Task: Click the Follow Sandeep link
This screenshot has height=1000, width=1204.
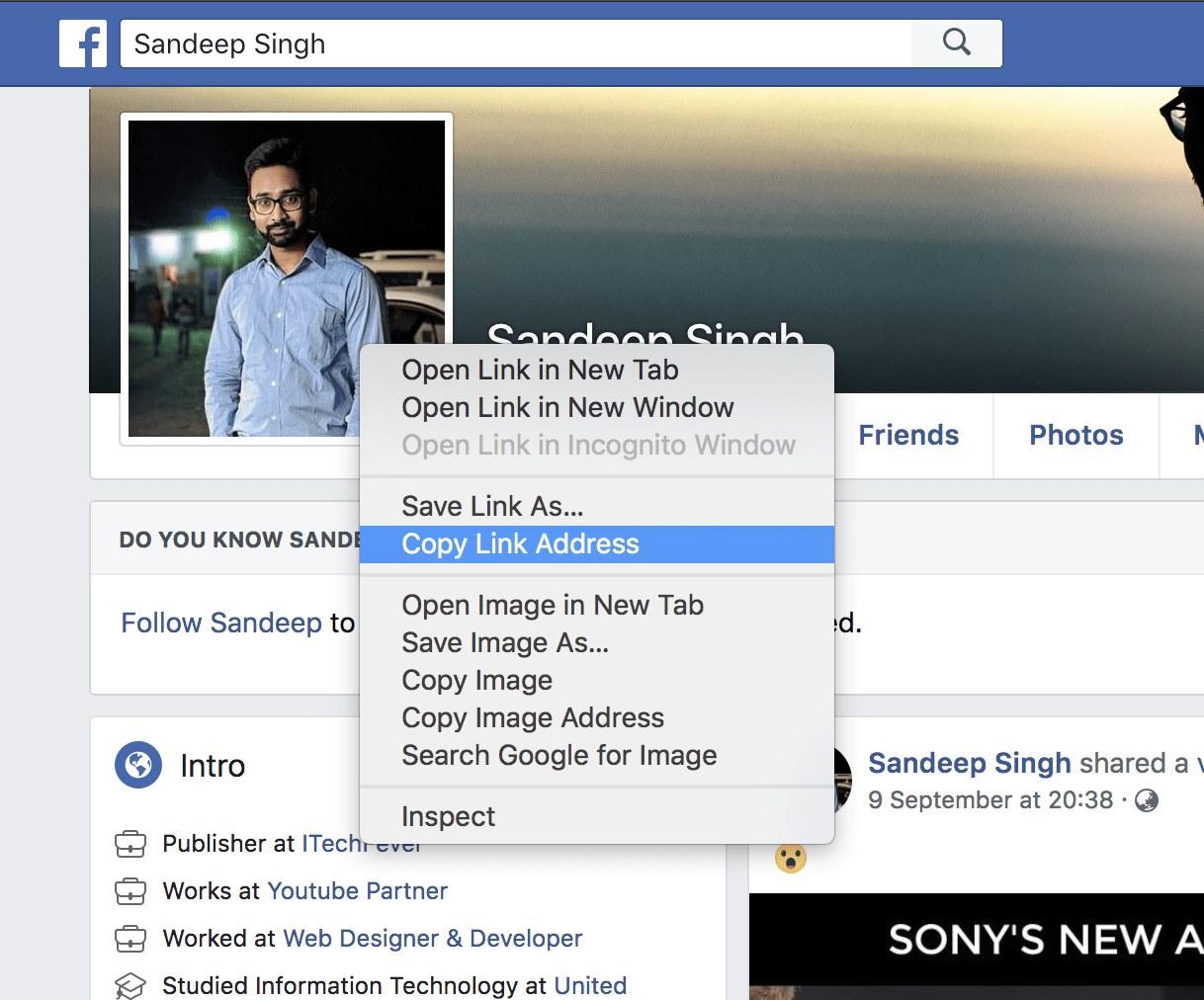Action: (x=221, y=623)
